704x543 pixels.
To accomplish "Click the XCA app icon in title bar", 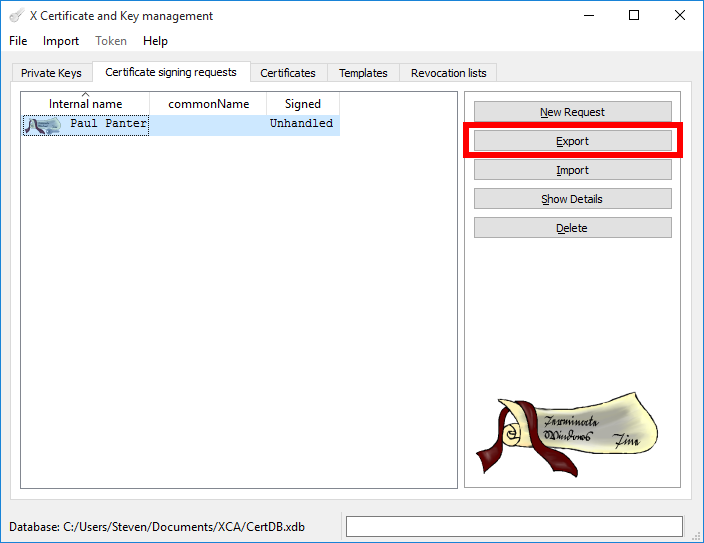I will 16,16.
